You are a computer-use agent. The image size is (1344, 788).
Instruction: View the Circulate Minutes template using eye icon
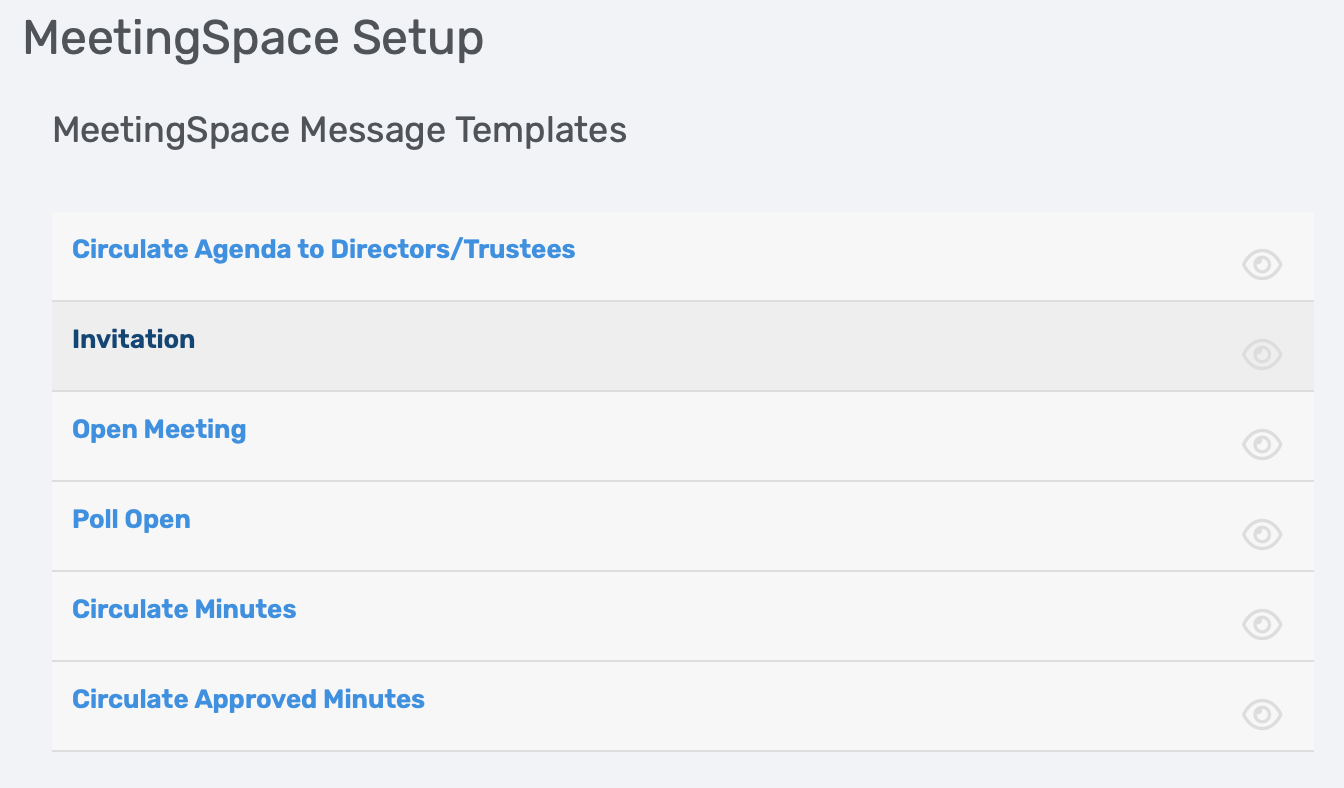click(x=1262, y=624)
